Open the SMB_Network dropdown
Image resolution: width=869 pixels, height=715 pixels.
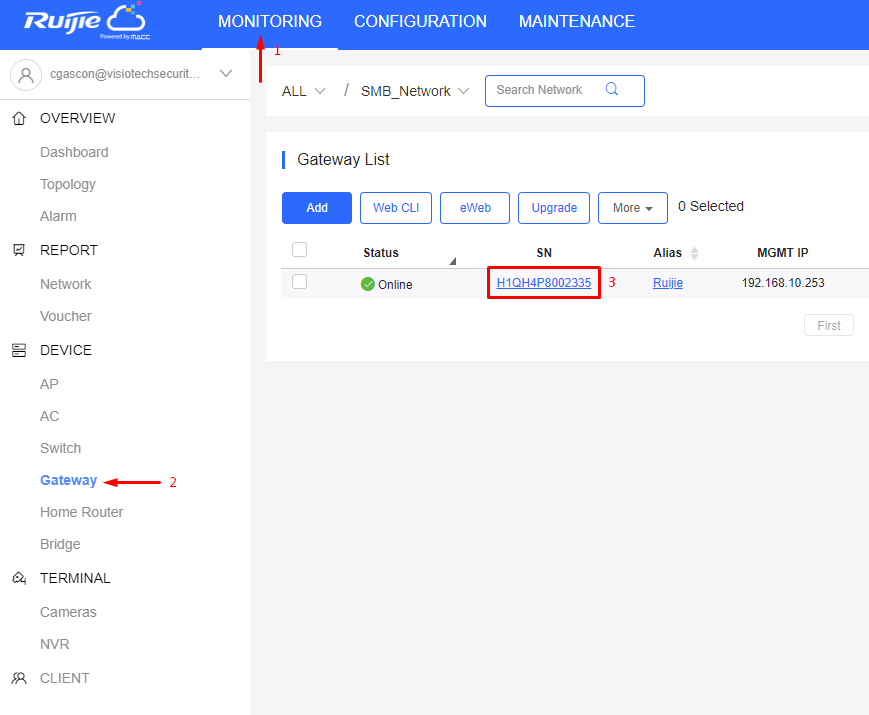(x=415, y=91)
